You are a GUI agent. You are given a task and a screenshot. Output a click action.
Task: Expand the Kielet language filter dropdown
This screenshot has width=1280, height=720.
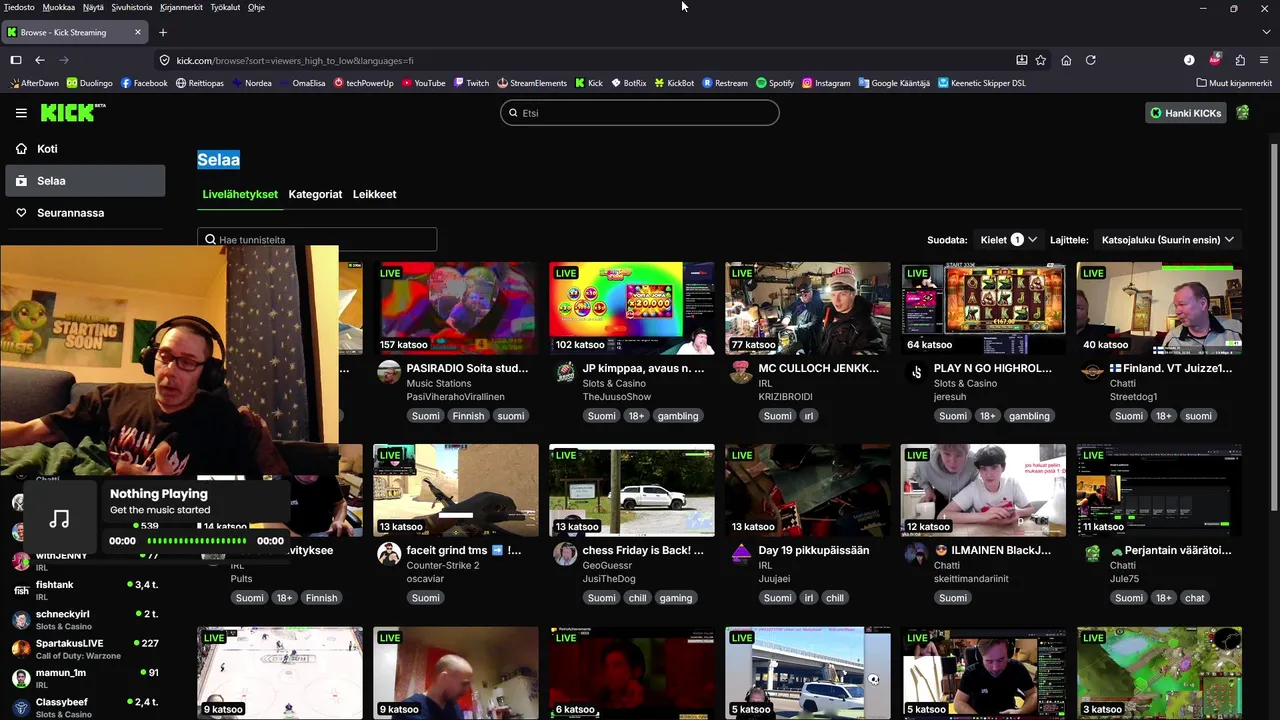point(1008,240)
